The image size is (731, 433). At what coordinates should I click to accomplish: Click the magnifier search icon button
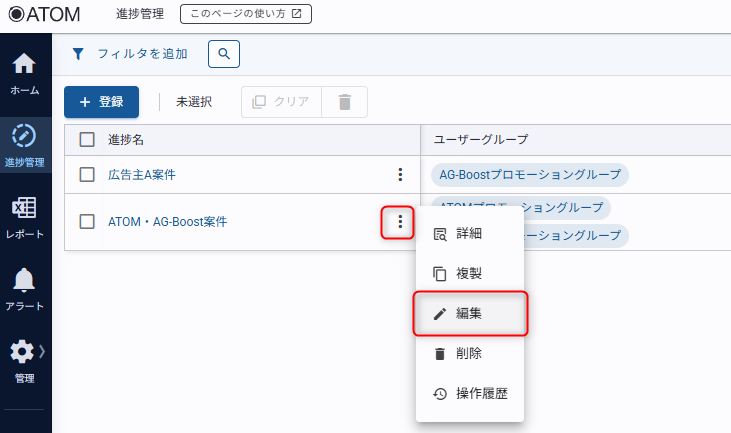pyautogui.click(x=224, y=54)
